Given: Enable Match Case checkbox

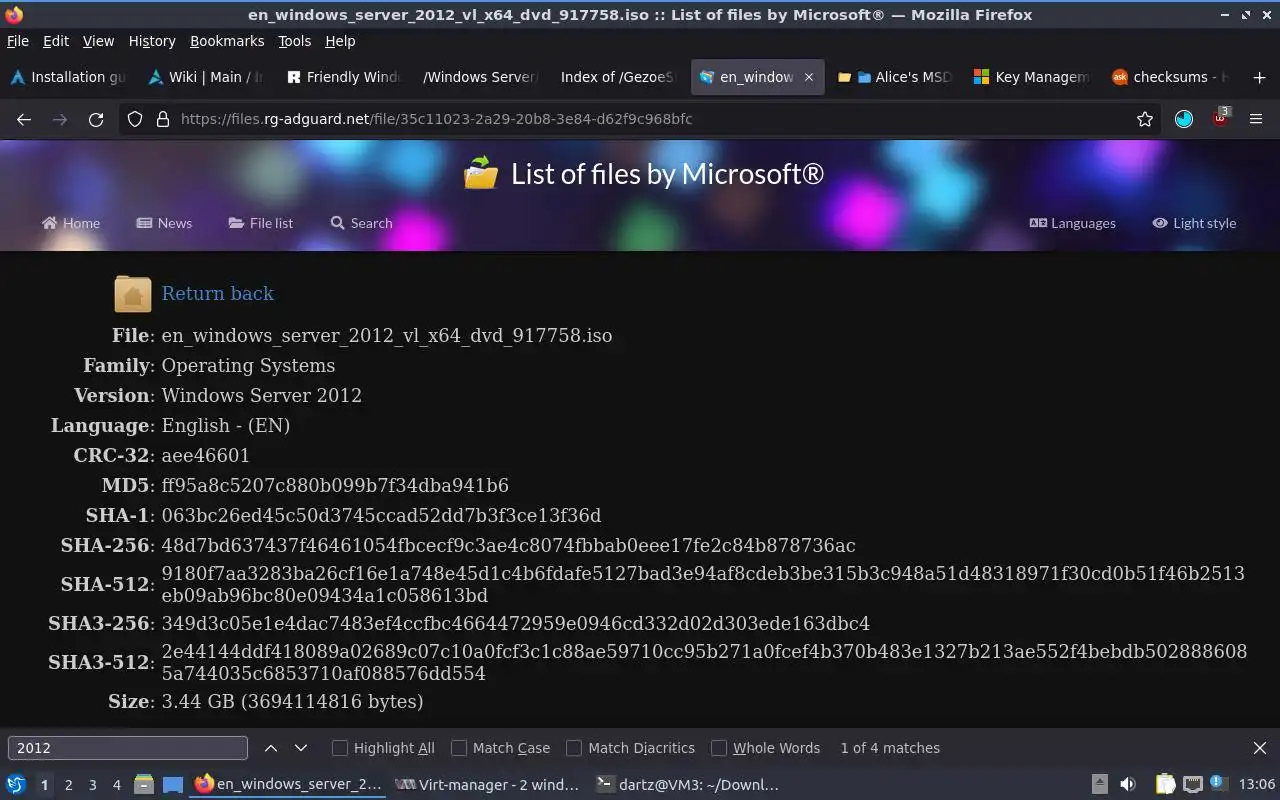Looking at the screenshot, I should [x=459, y=748].
